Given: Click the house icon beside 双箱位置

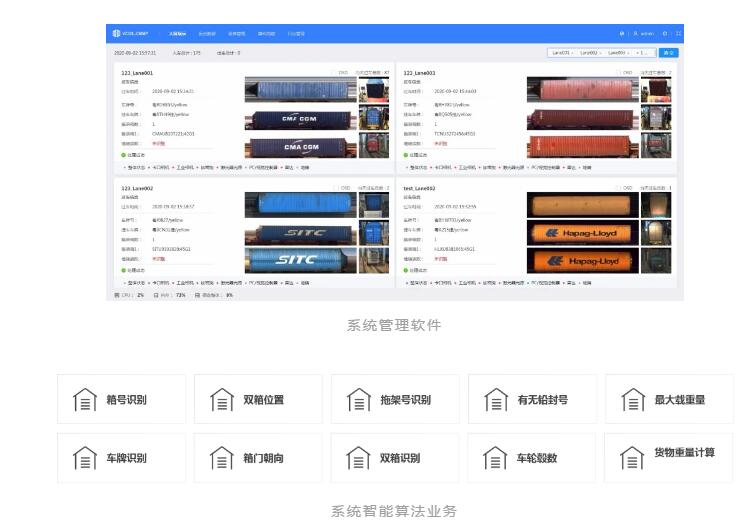Looking at the screenshot, I should [222, 399].
